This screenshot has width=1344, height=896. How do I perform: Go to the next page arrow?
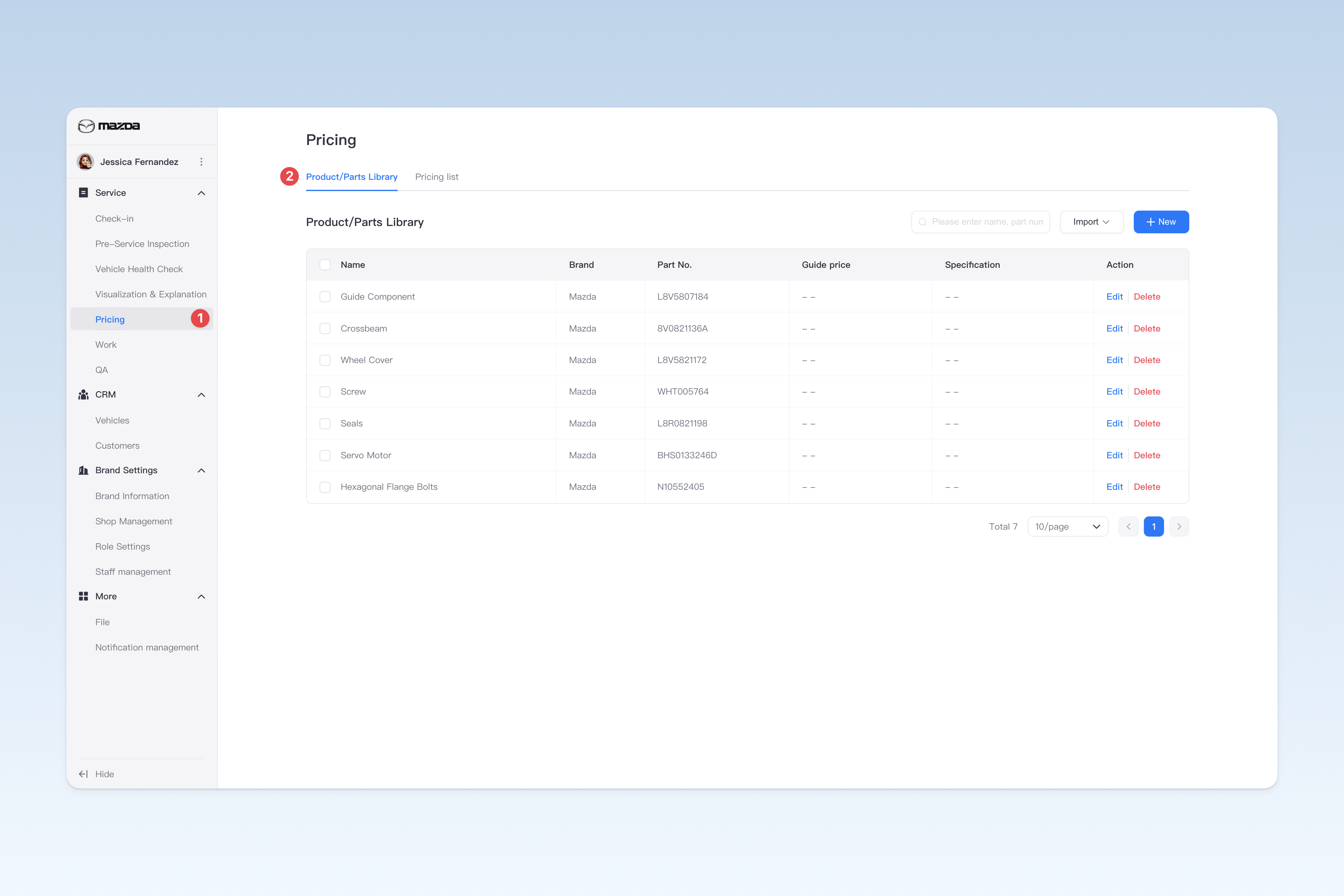point(1179,526)
